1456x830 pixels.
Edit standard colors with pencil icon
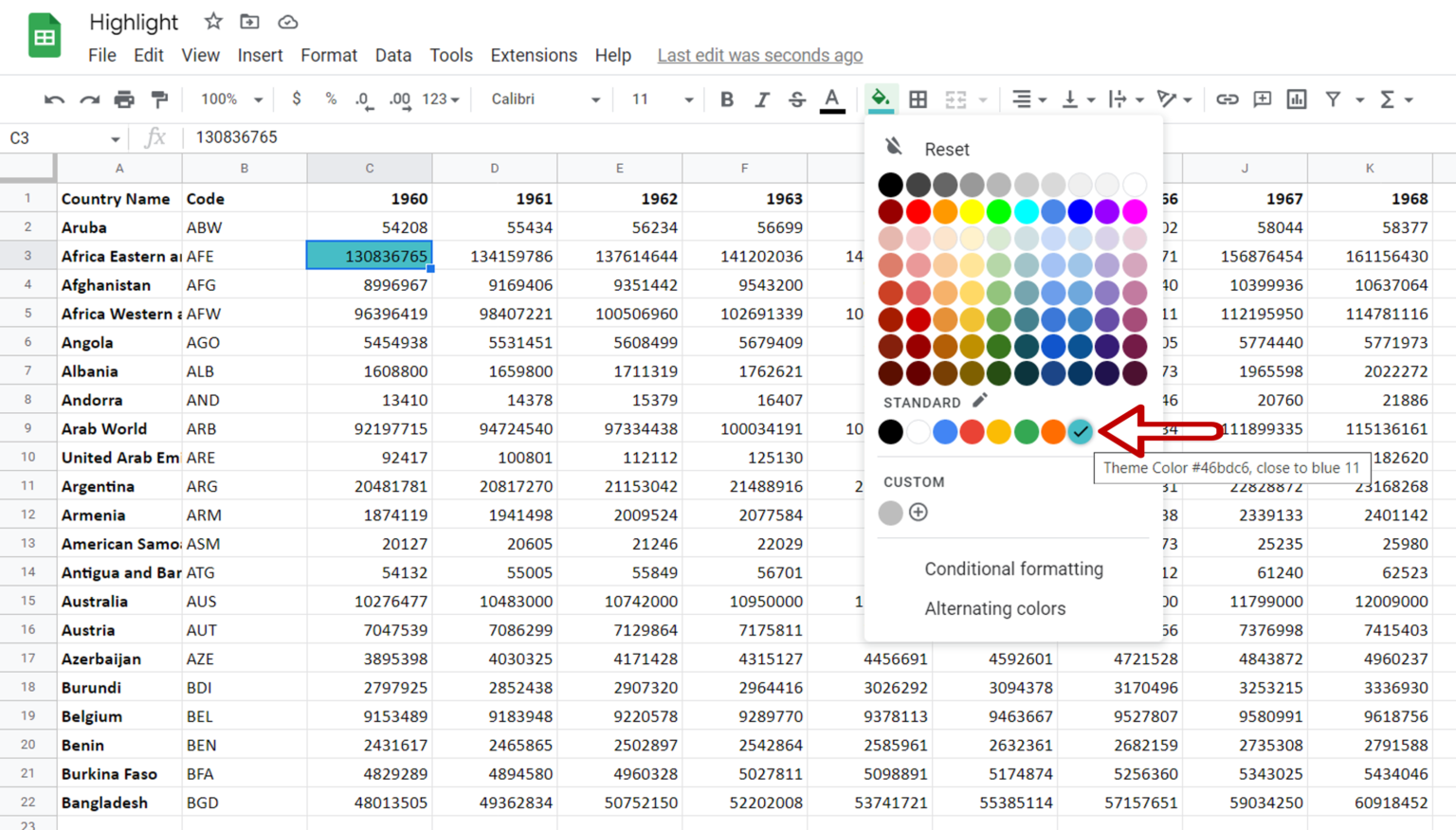pyautogui.click(x=980, y=400)
